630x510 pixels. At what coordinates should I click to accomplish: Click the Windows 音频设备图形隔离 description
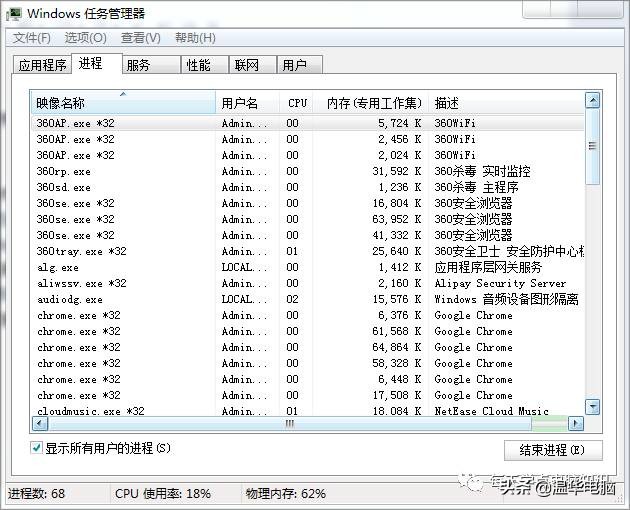pos(506,299)
